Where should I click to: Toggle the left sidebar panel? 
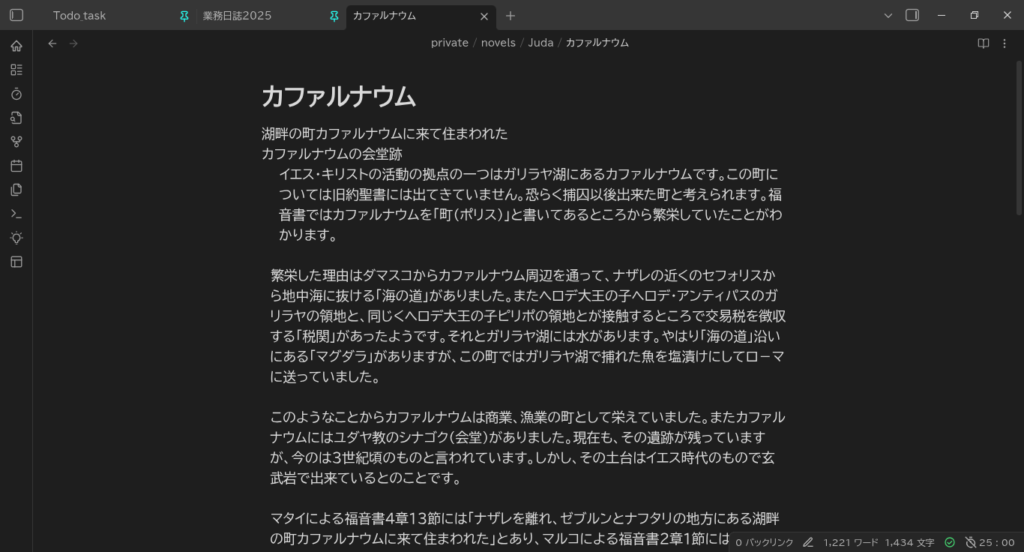coord(16,16)
